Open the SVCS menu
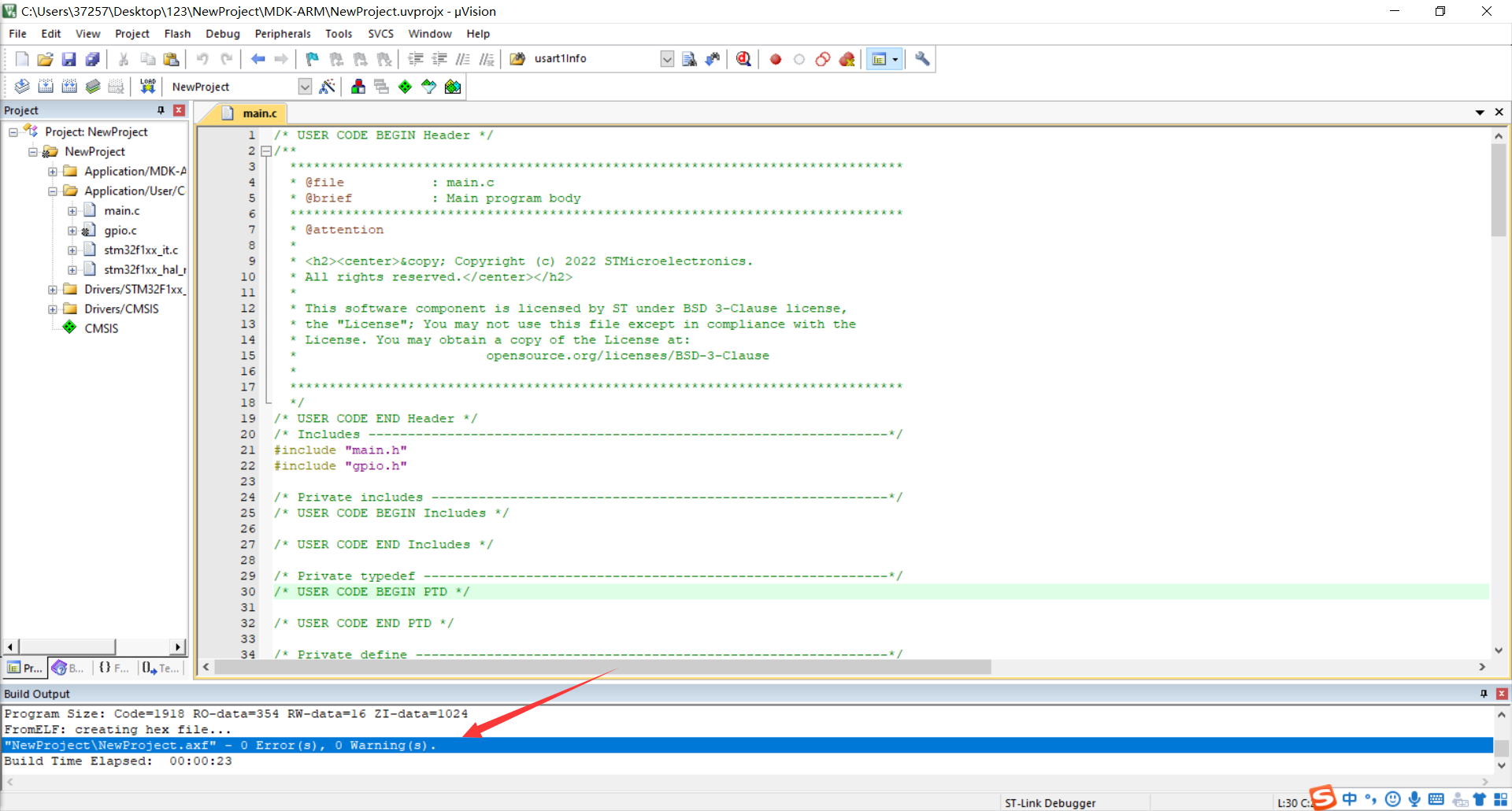 [x=380, y=34]
